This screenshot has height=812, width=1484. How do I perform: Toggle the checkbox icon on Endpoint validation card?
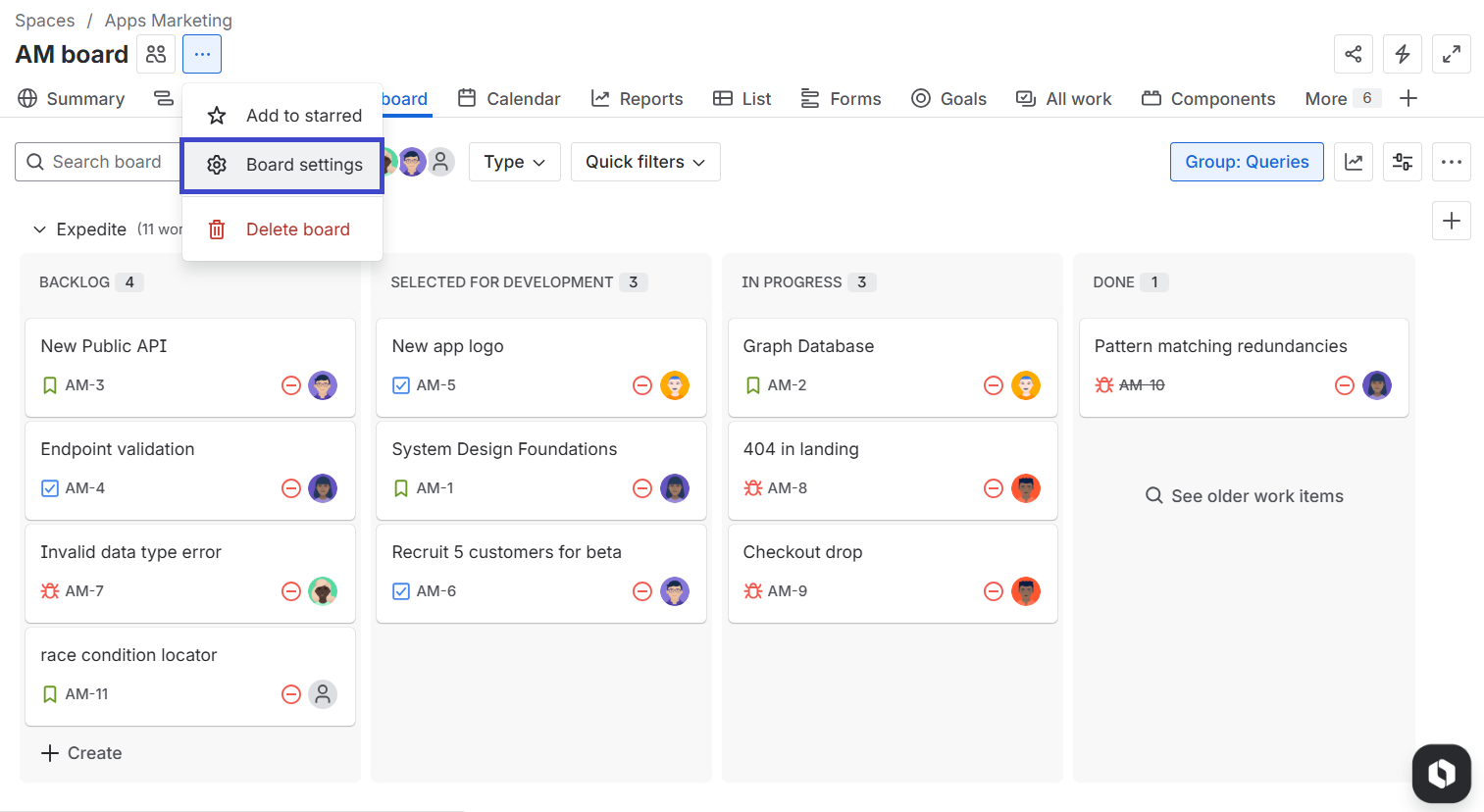(x=50, y=488)
